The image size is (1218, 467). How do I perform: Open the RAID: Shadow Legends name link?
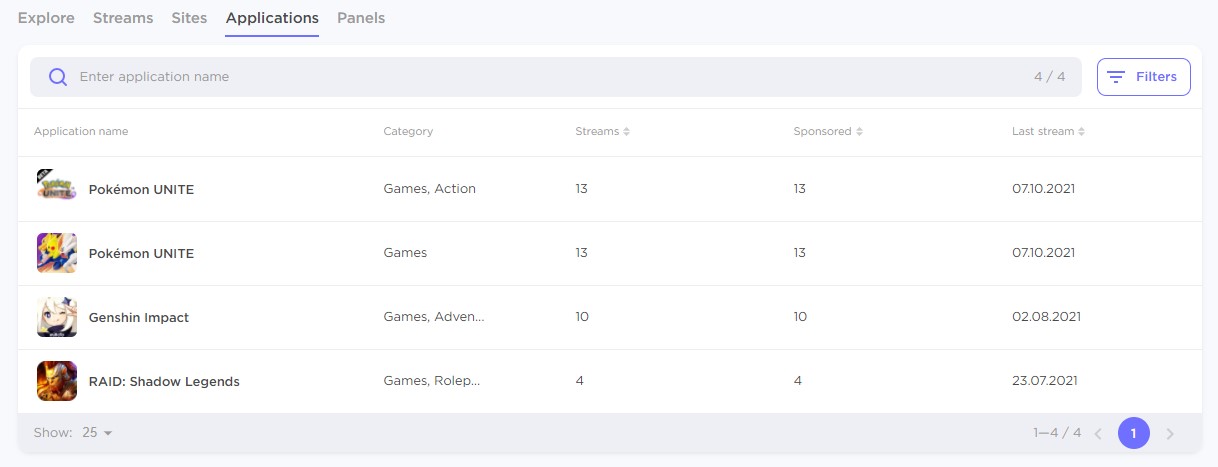164,381
